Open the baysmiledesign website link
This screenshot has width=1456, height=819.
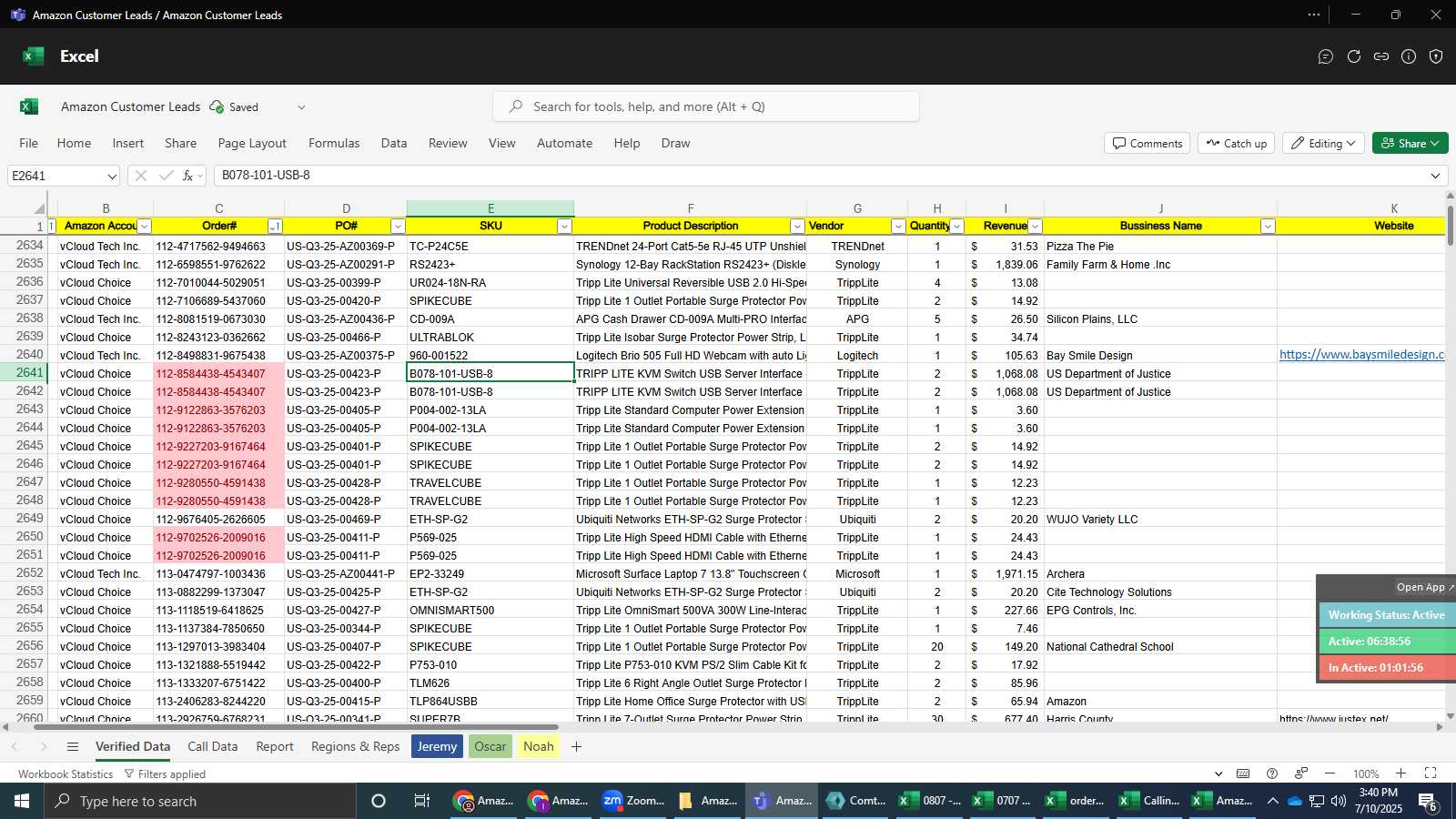pyautogui.click(x=1361, y=355)
